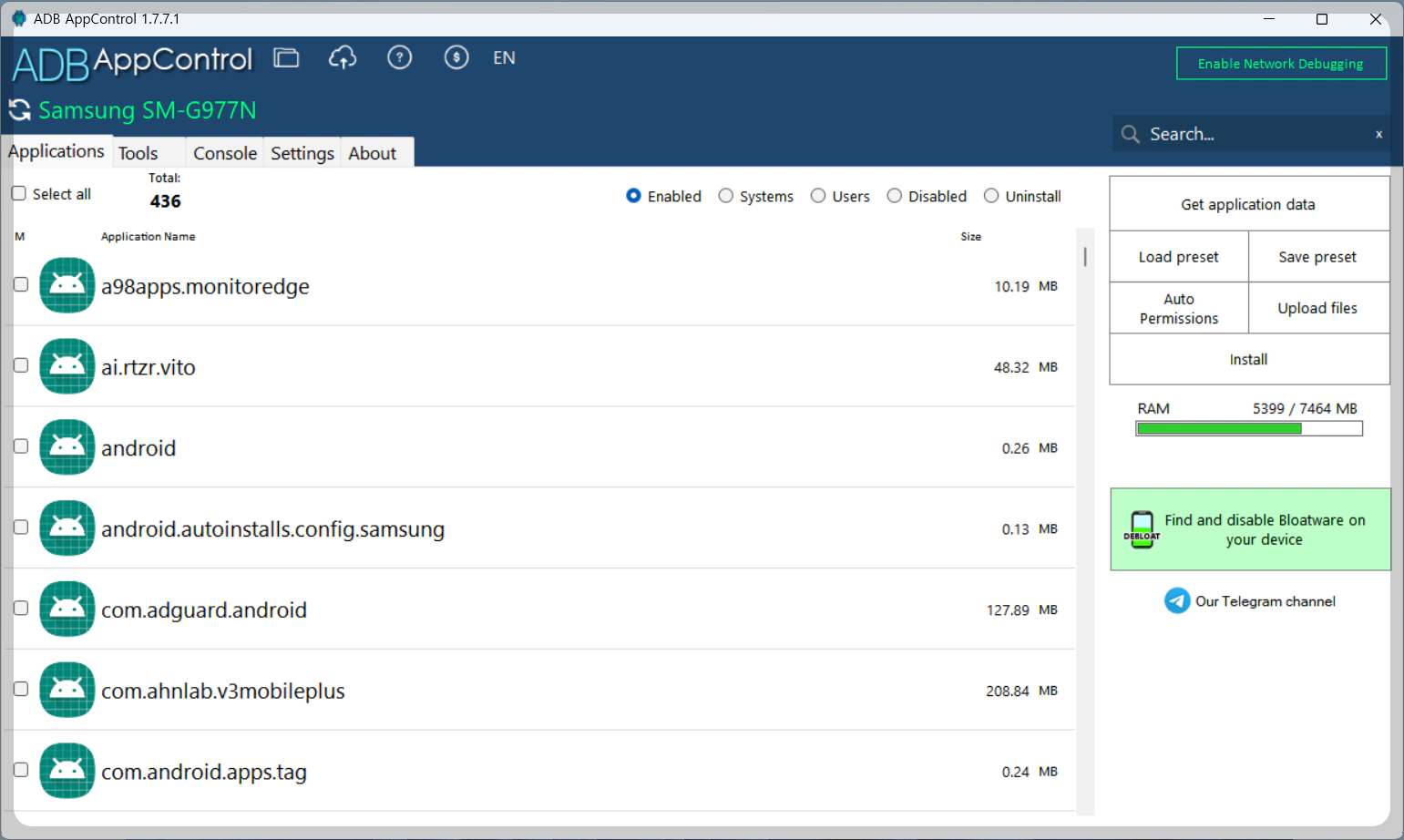
Task: Click the ai.rtzr.vito app icon
Action: tap(67, 366)
